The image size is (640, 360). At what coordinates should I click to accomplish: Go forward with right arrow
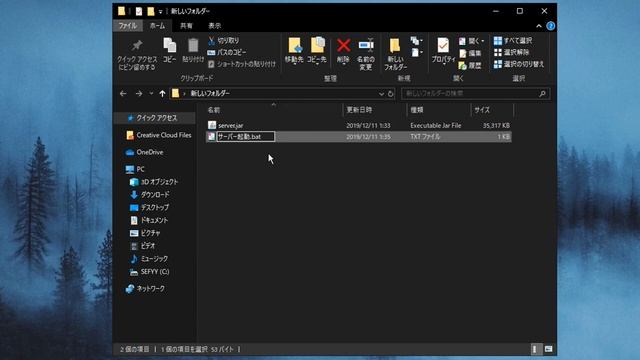pyautogui.click(x=139, y=94)
